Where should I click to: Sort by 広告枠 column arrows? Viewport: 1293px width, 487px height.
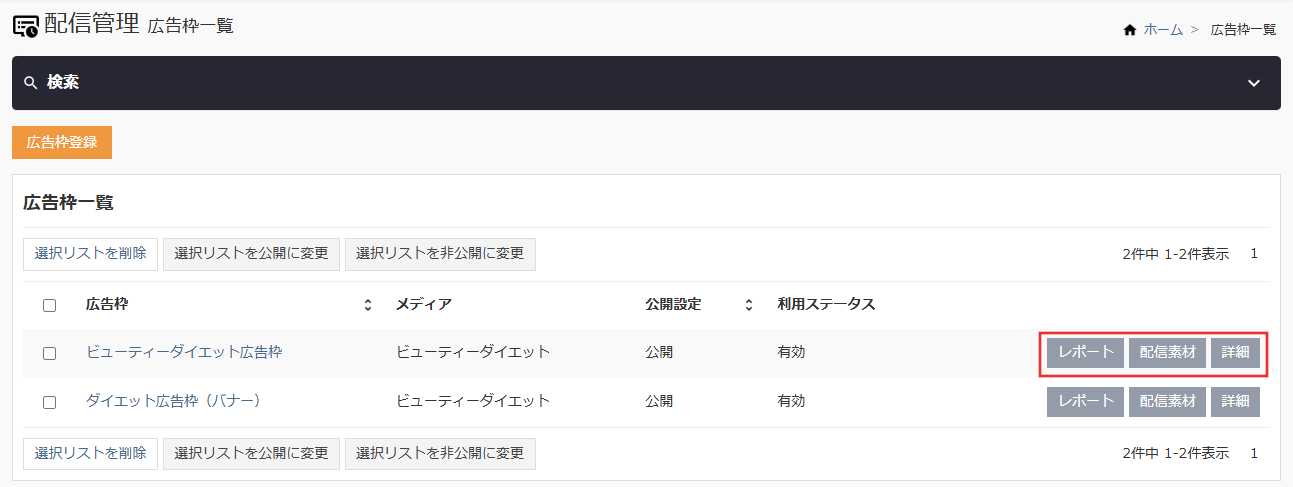pos(367,305)
